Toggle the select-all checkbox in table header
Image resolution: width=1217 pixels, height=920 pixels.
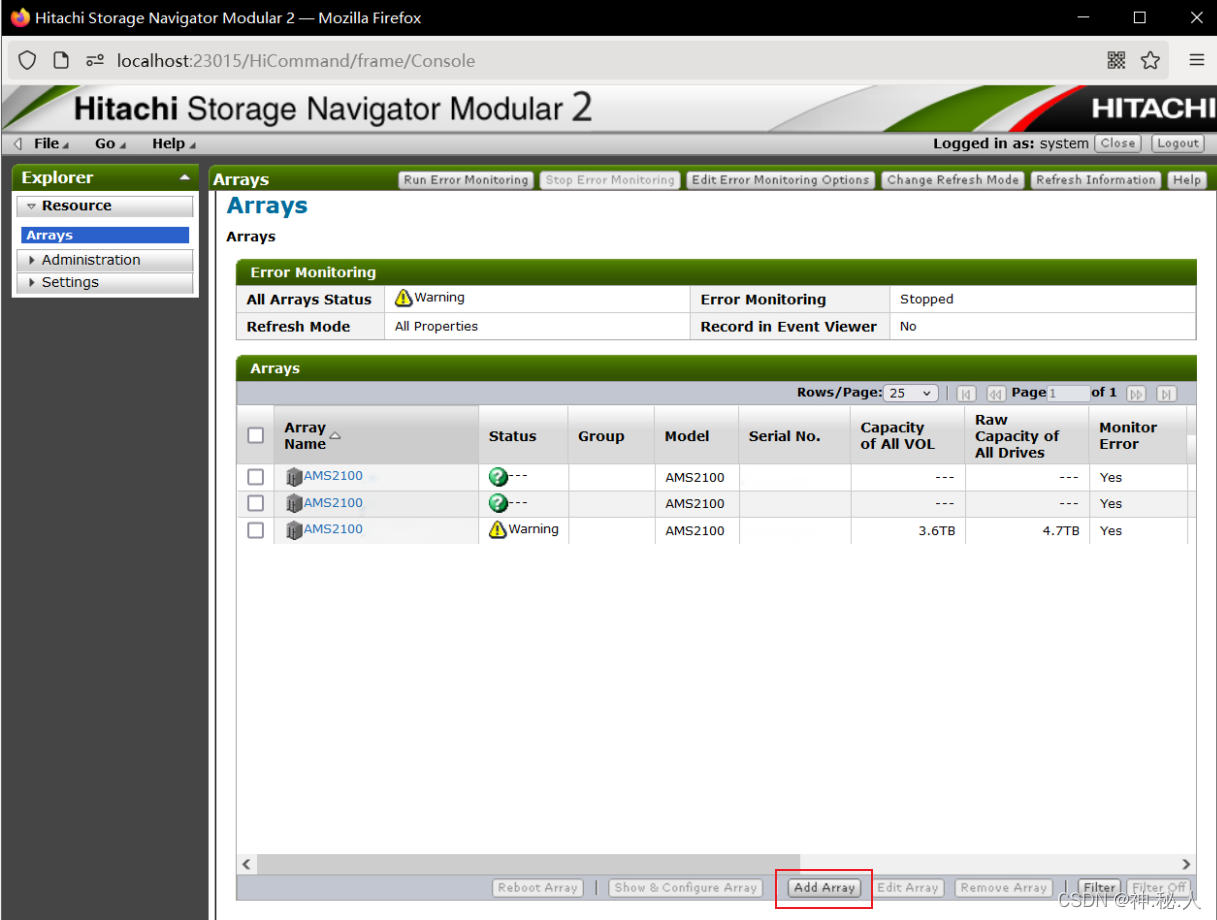[256, 435]
